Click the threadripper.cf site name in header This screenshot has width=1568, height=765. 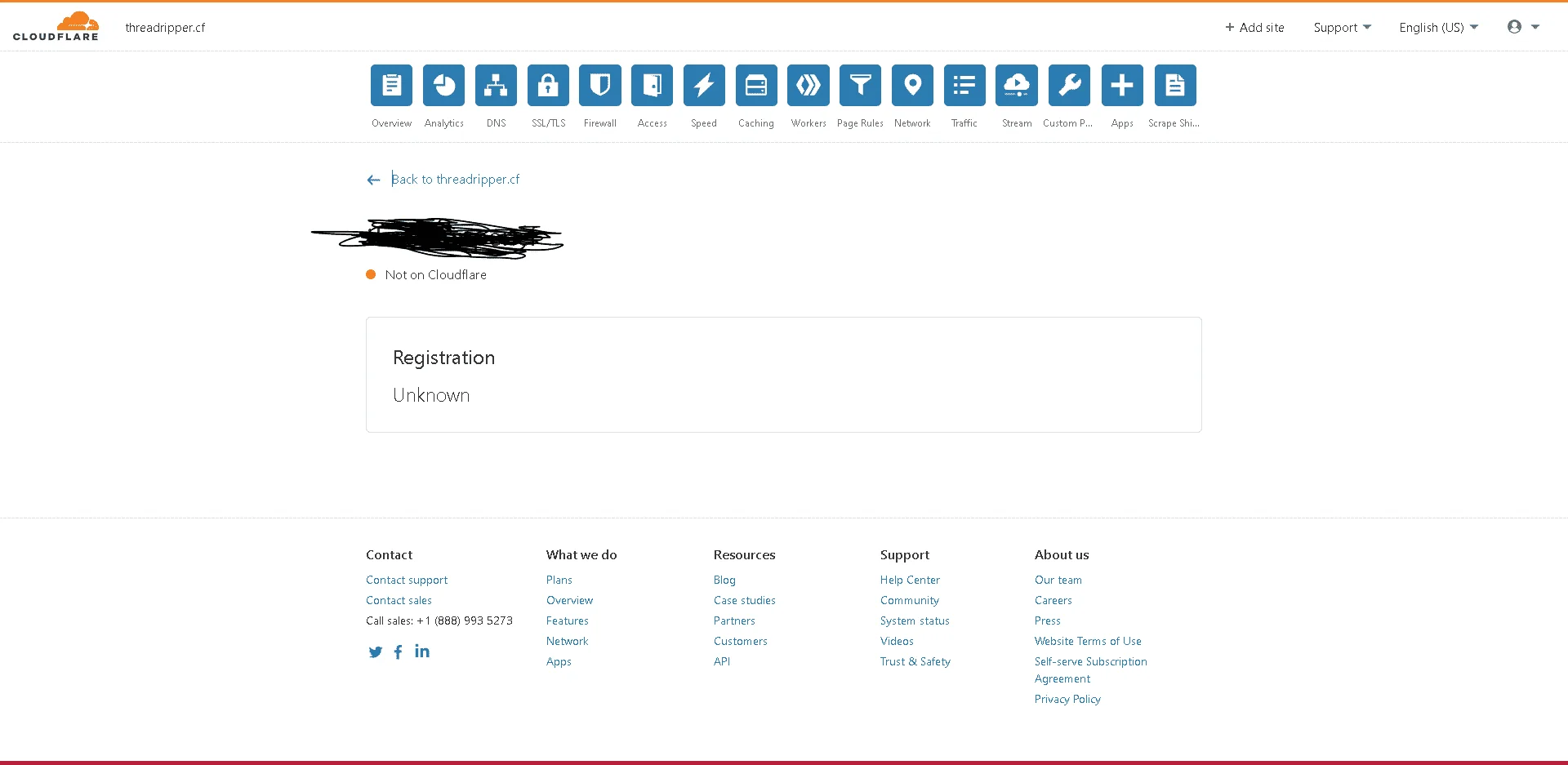point(165,27)
